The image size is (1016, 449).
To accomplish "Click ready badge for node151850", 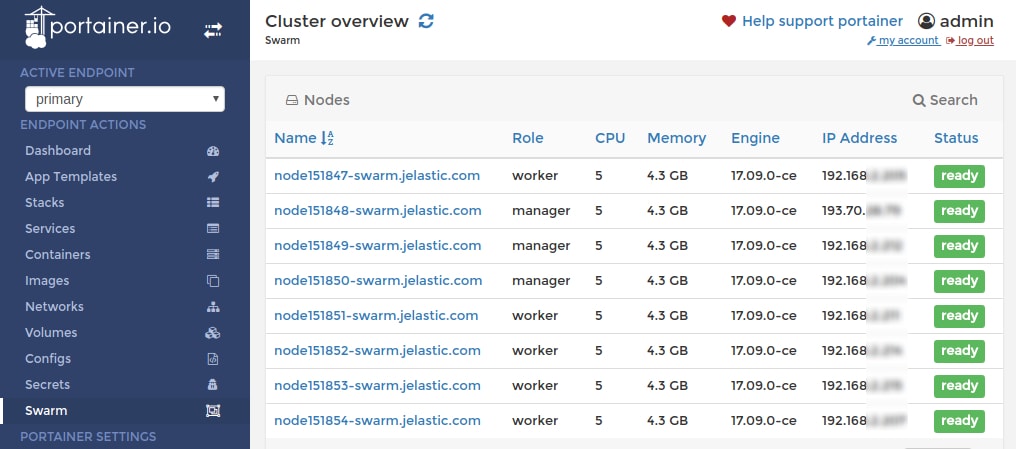I will (959, 281).
